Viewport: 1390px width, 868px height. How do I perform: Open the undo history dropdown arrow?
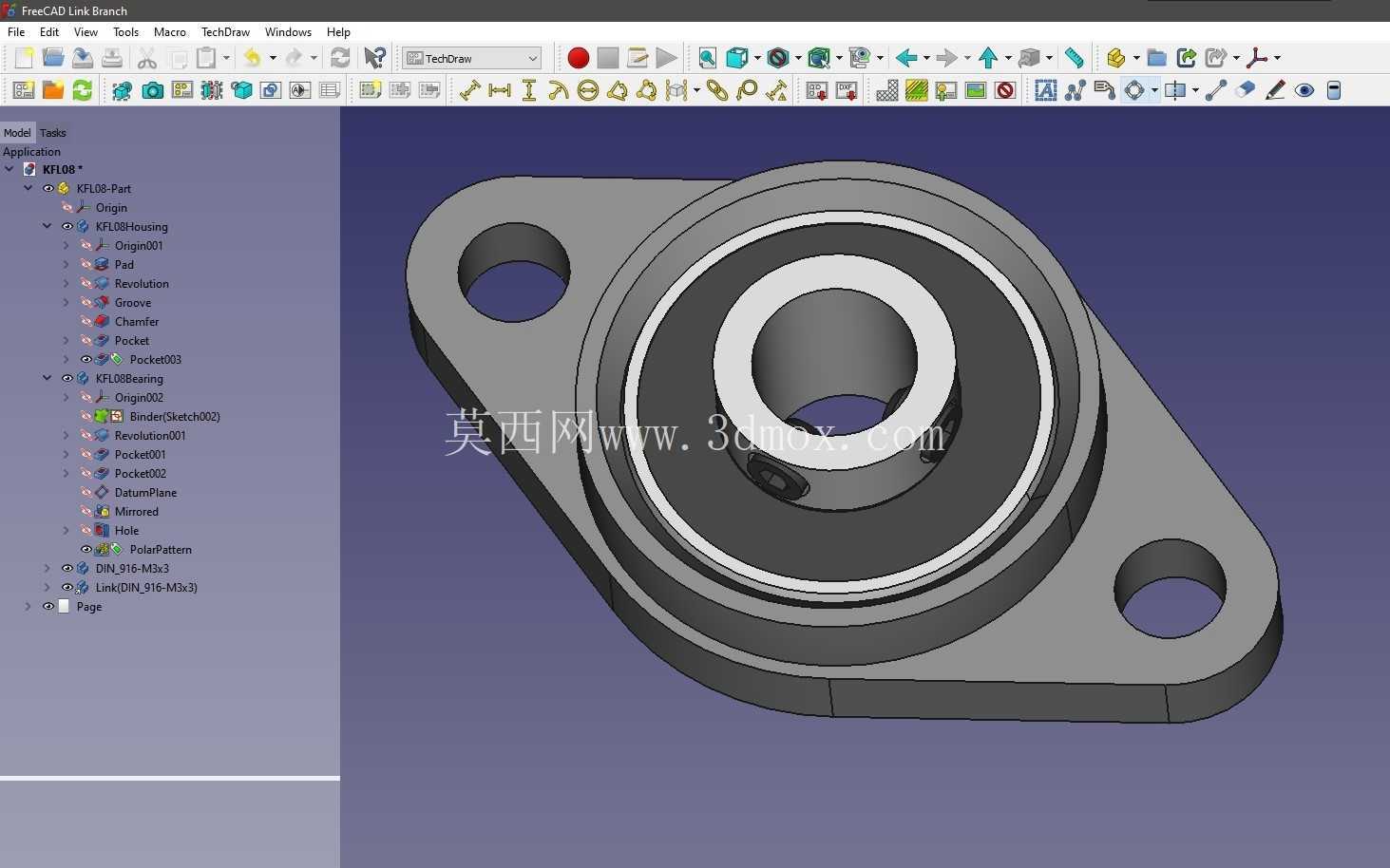(x=273, y=58)
